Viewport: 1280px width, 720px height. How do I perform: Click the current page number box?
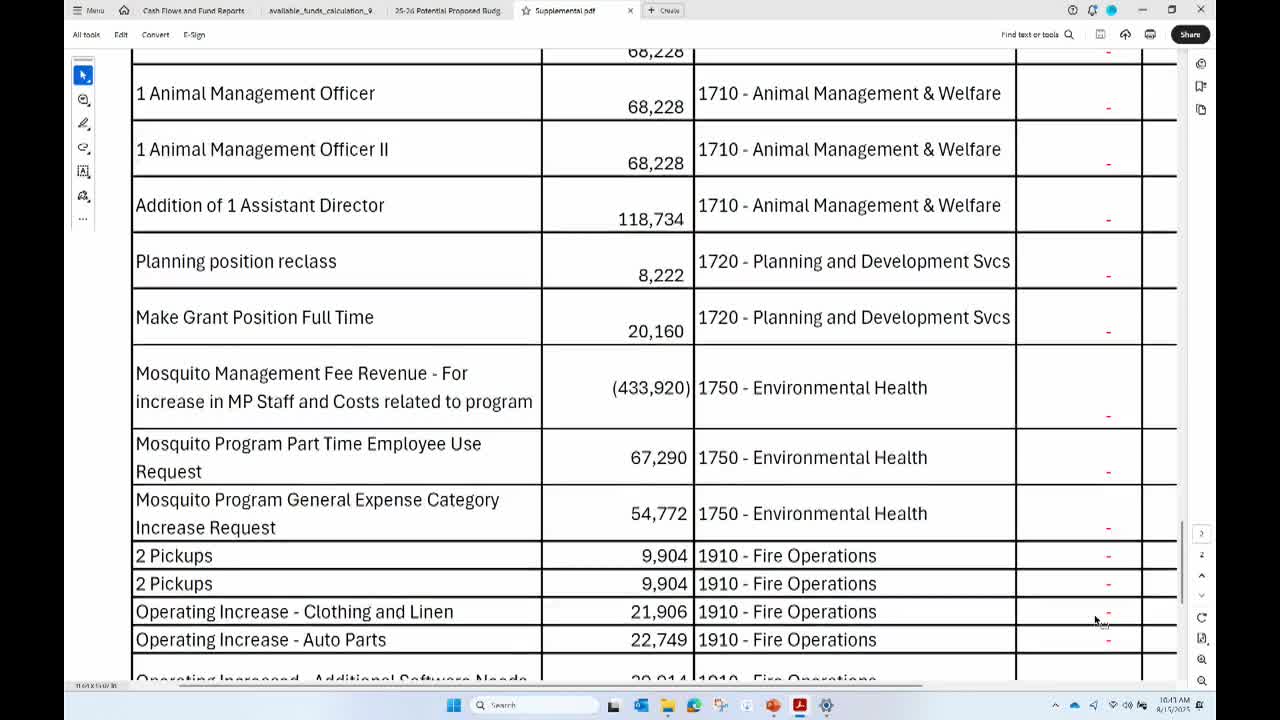pyautogui.click(x=1201, y=555)
